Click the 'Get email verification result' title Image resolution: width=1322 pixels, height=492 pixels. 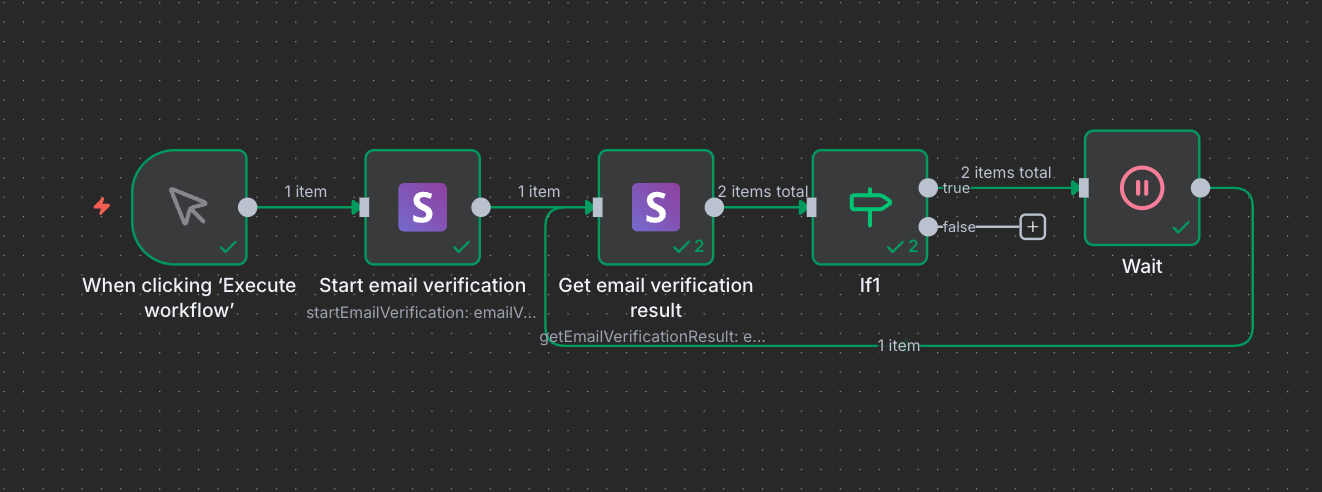656,298
